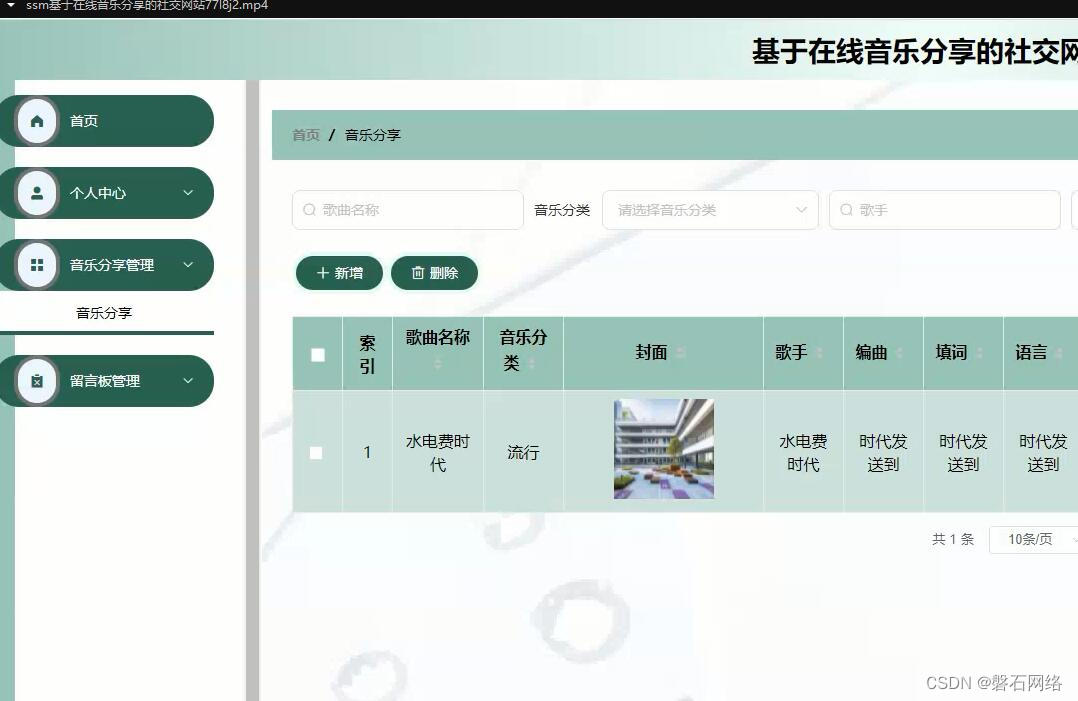Image resolution: width=1078 pixels, height=701 pixels.
Task: Focus the 歌曲名称 search input
Action: pos(408,210)
